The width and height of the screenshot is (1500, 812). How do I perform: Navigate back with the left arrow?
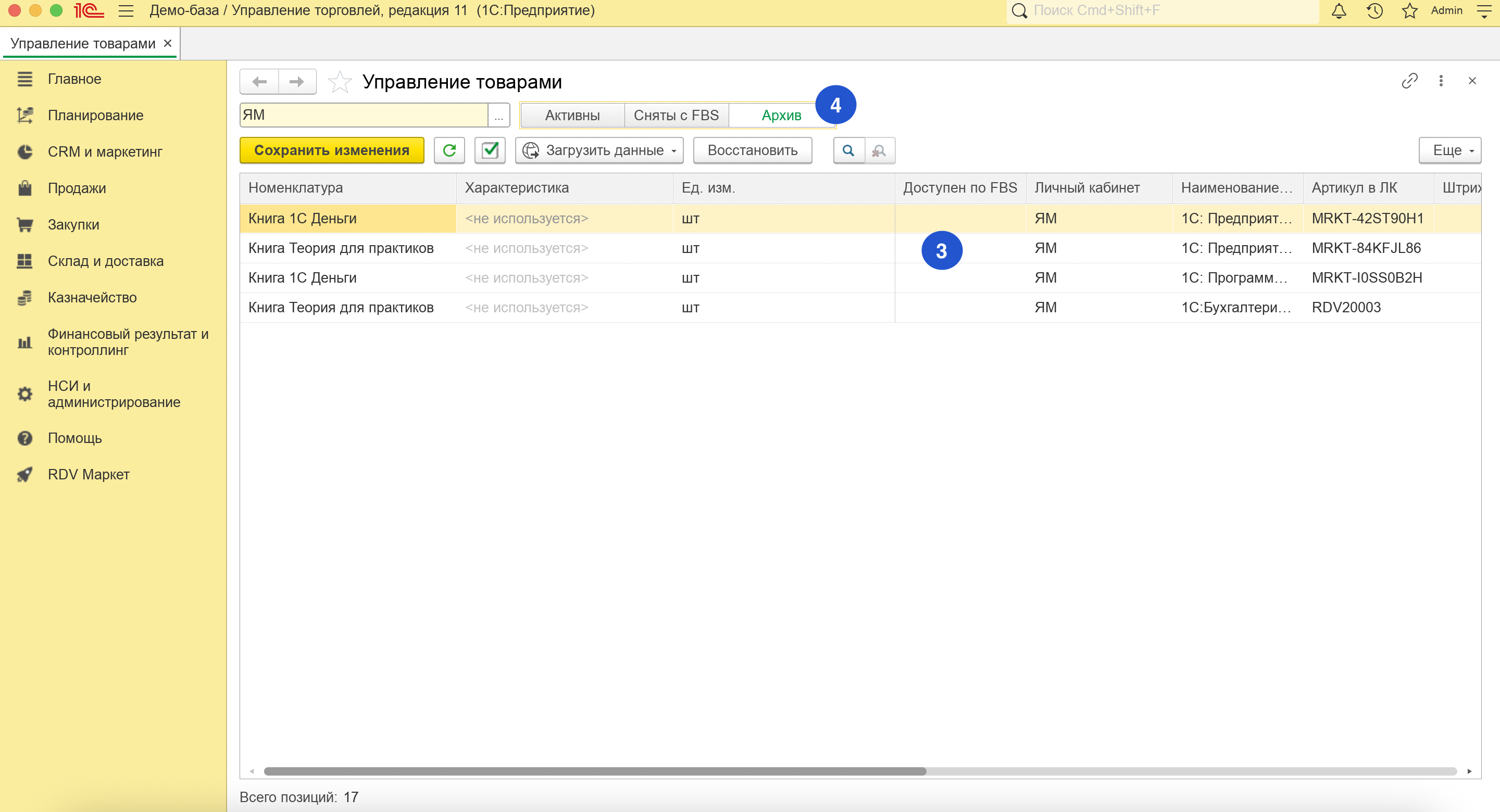(260, 82)
